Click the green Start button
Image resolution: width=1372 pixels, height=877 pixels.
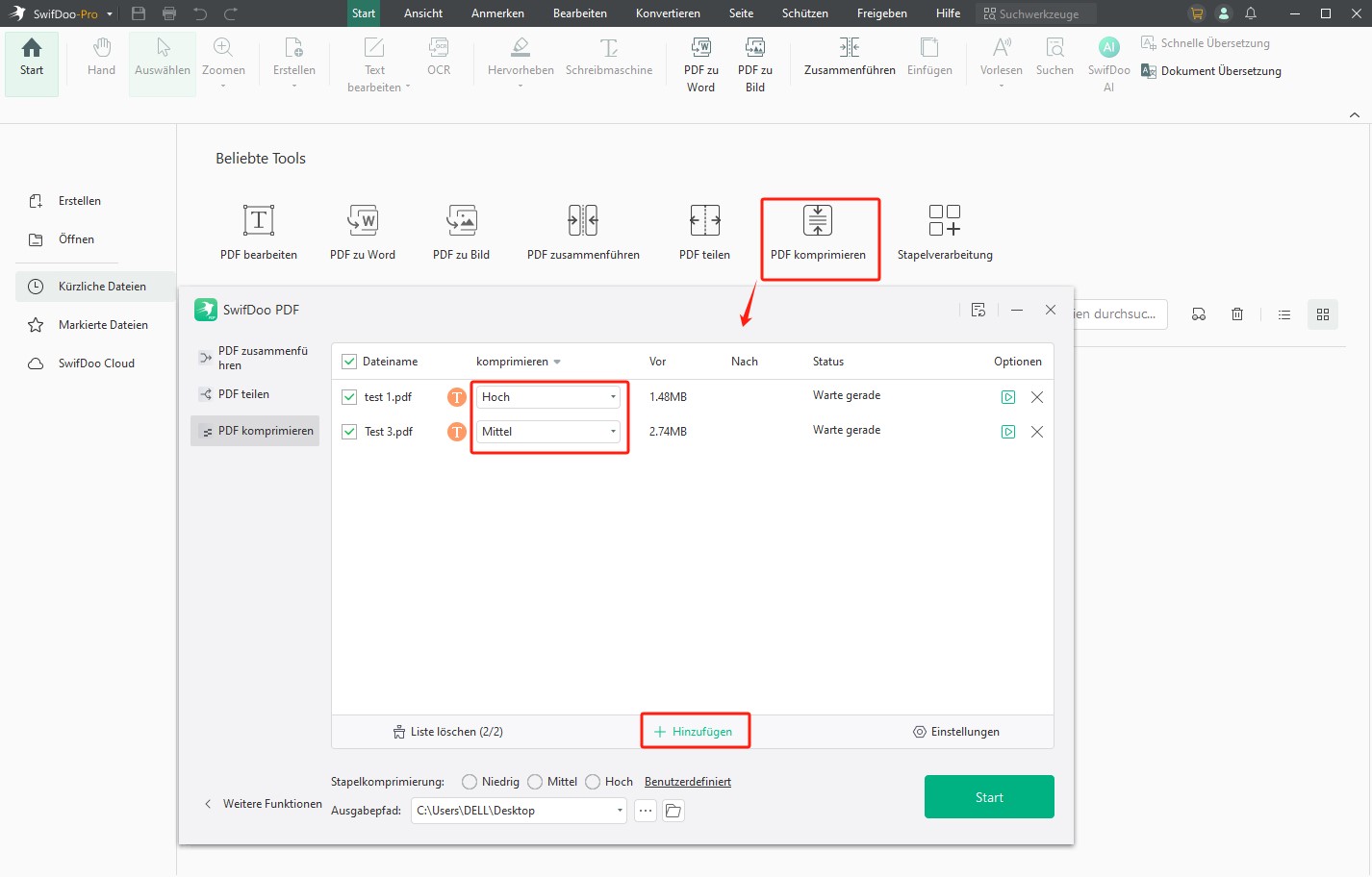pyautogui.click(x=989, y=797)
